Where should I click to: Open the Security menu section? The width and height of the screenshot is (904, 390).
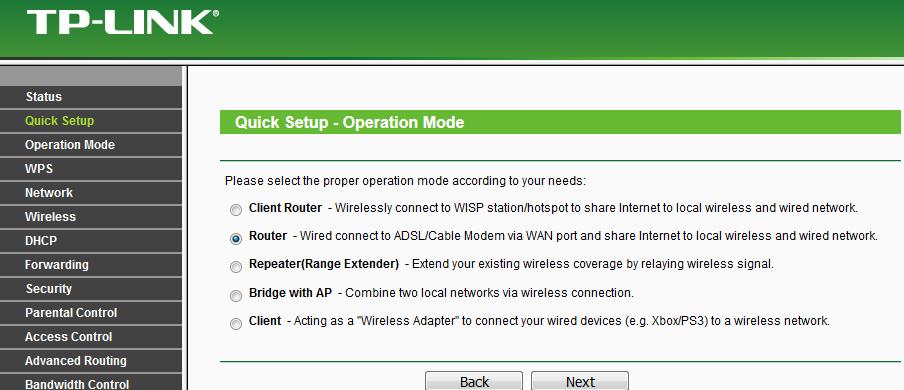(91, 289)
